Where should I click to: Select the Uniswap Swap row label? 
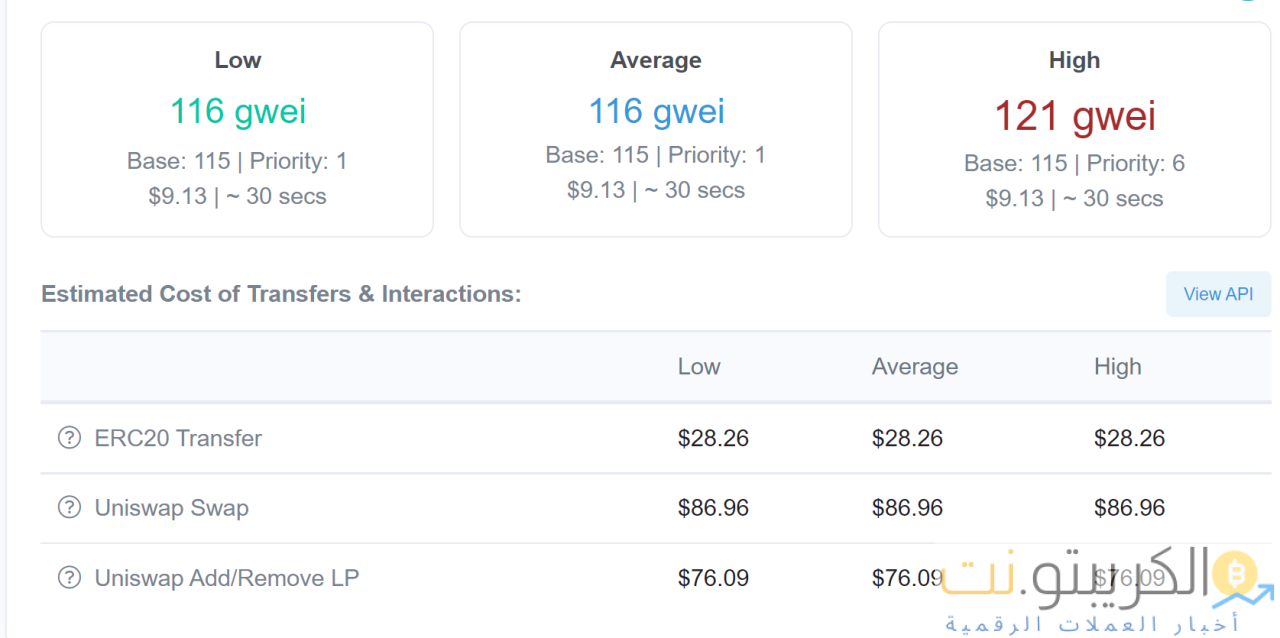click(x=172, y=508)
